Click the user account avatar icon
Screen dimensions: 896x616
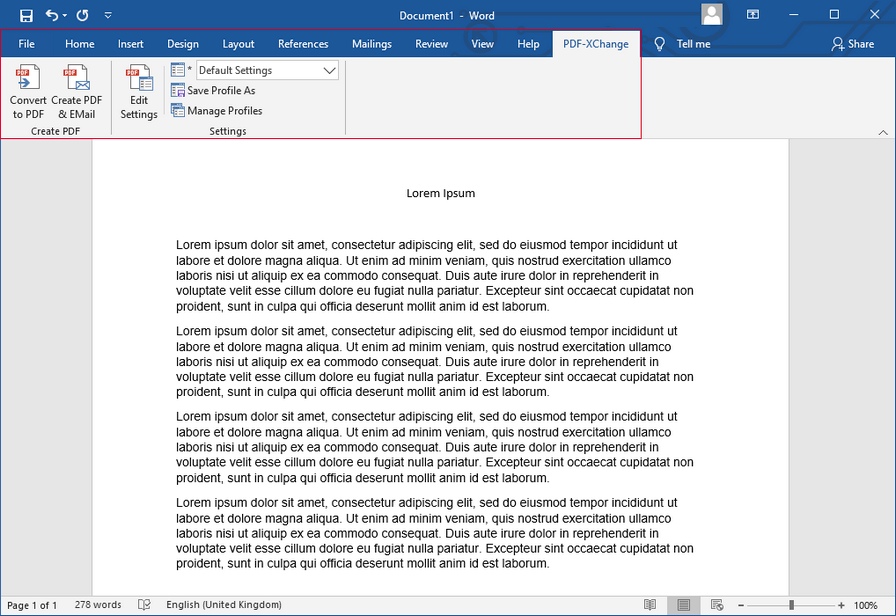tap(712, 14)
